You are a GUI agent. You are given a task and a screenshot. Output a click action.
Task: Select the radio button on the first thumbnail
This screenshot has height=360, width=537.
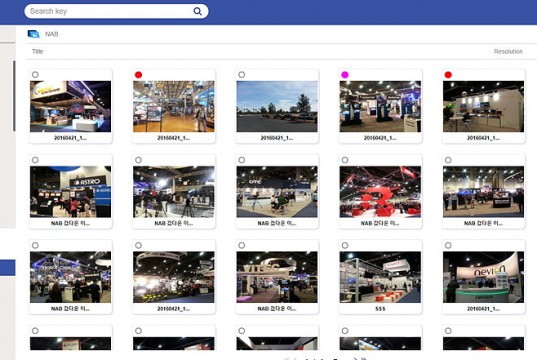(x=35, y=74)
